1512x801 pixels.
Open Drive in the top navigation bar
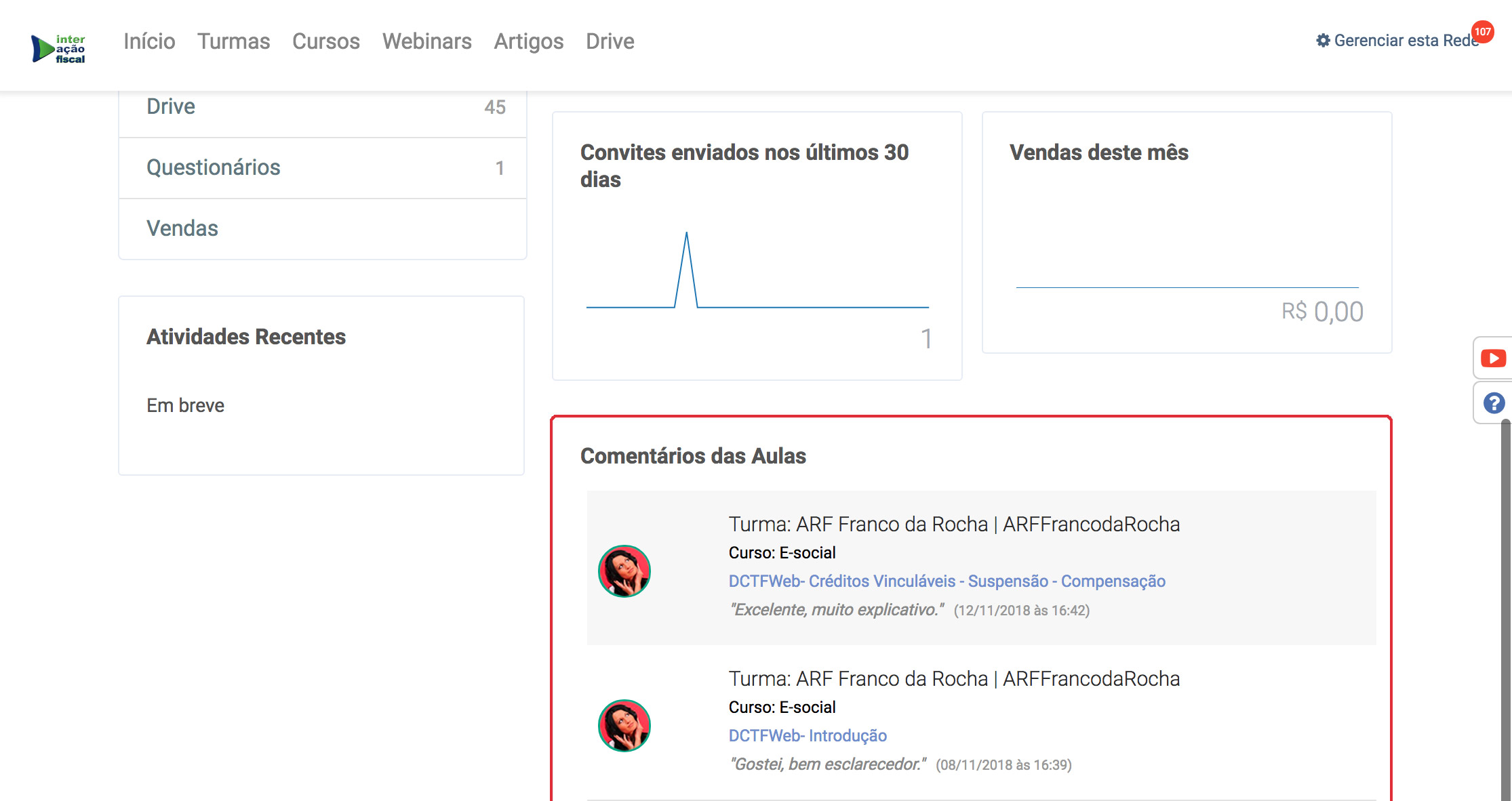coord(610,41)
